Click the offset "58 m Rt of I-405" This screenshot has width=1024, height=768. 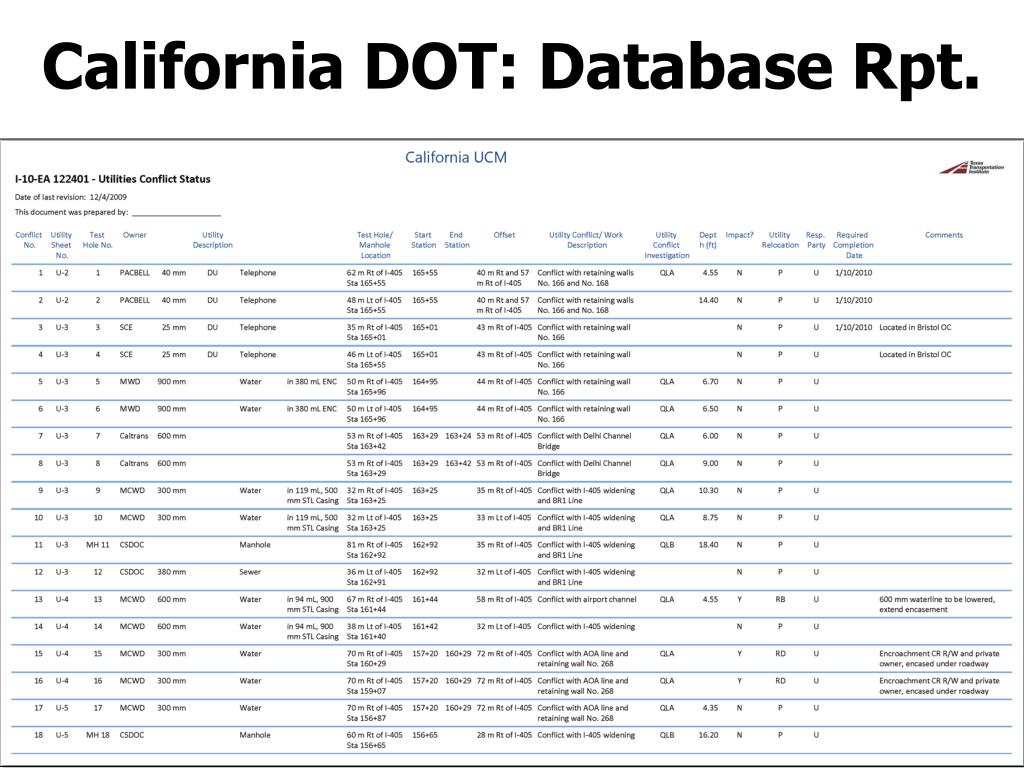[x=504, y=600]
